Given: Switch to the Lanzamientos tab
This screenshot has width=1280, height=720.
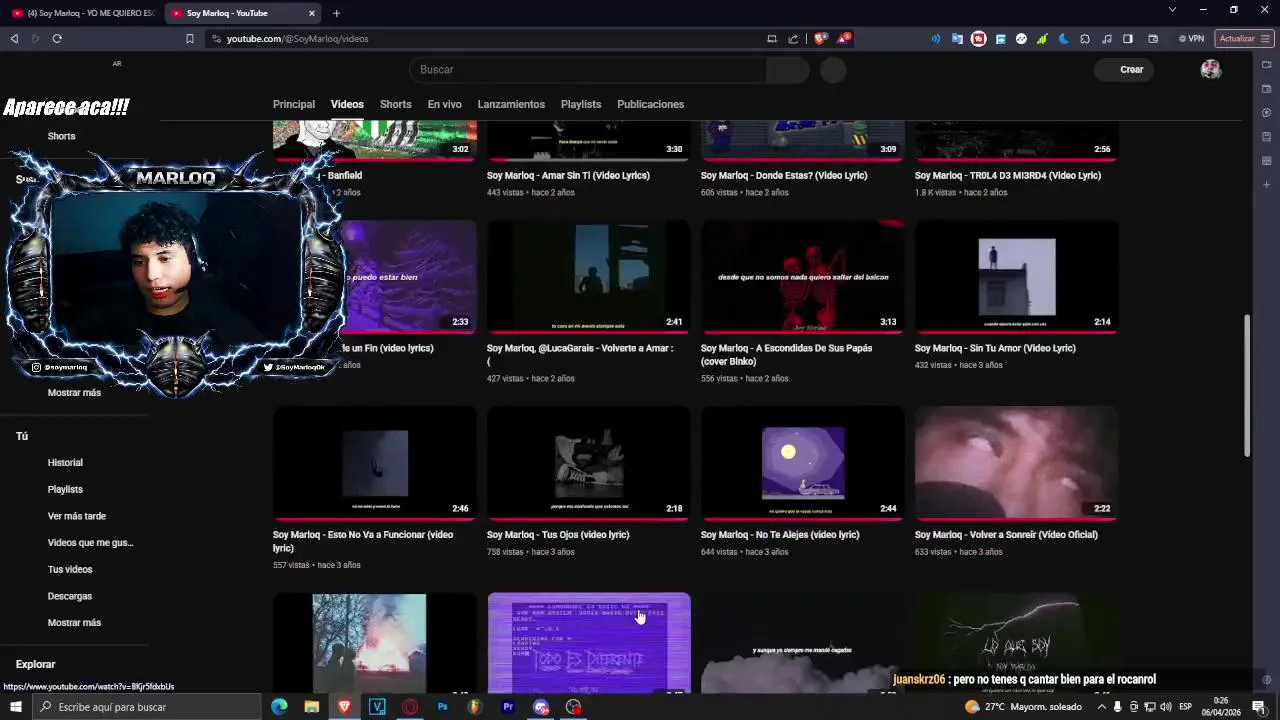Looking at the screenshot, I should [x=511, y=104].
